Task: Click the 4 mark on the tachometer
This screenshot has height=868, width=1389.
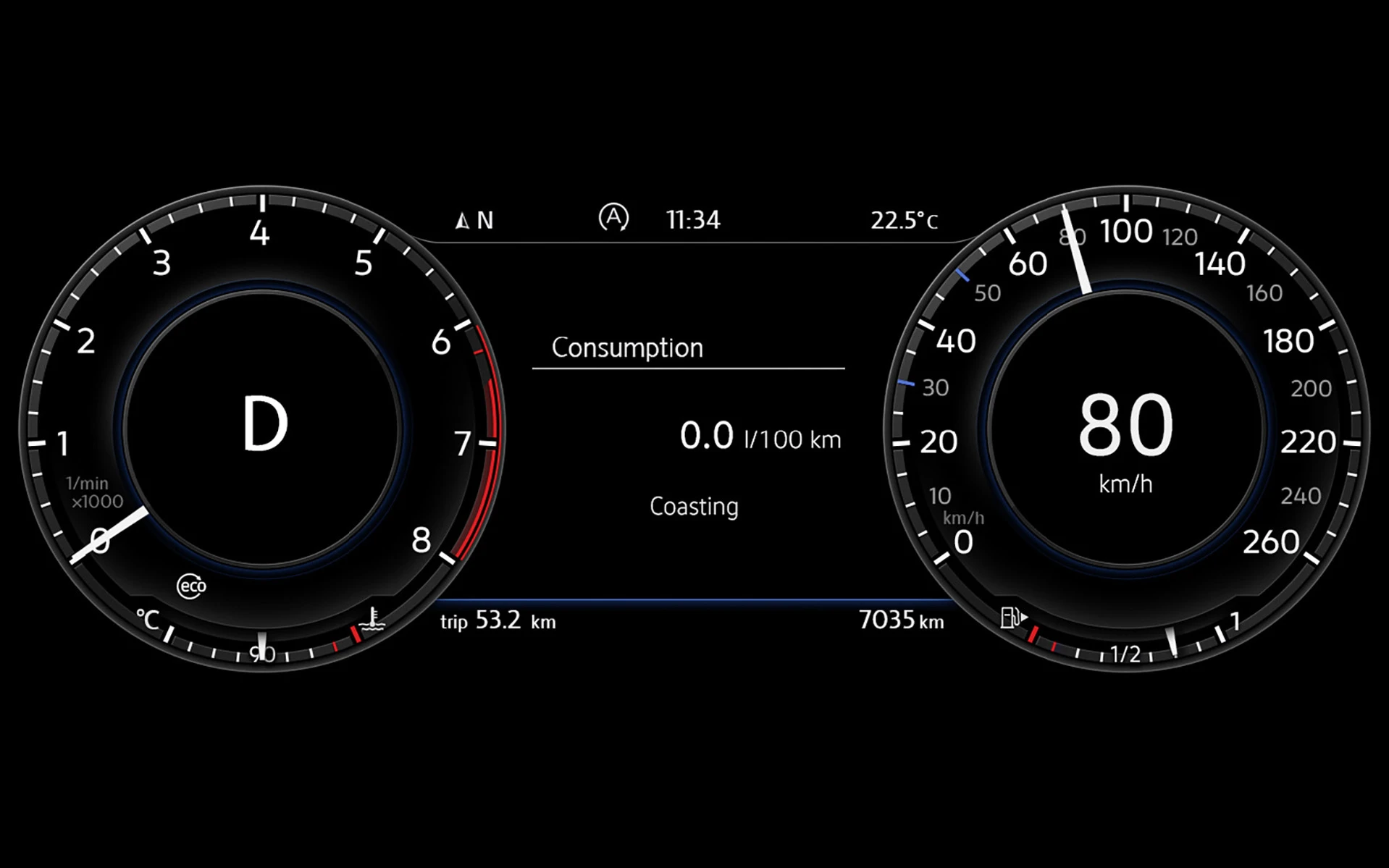Action: (259, 233)
